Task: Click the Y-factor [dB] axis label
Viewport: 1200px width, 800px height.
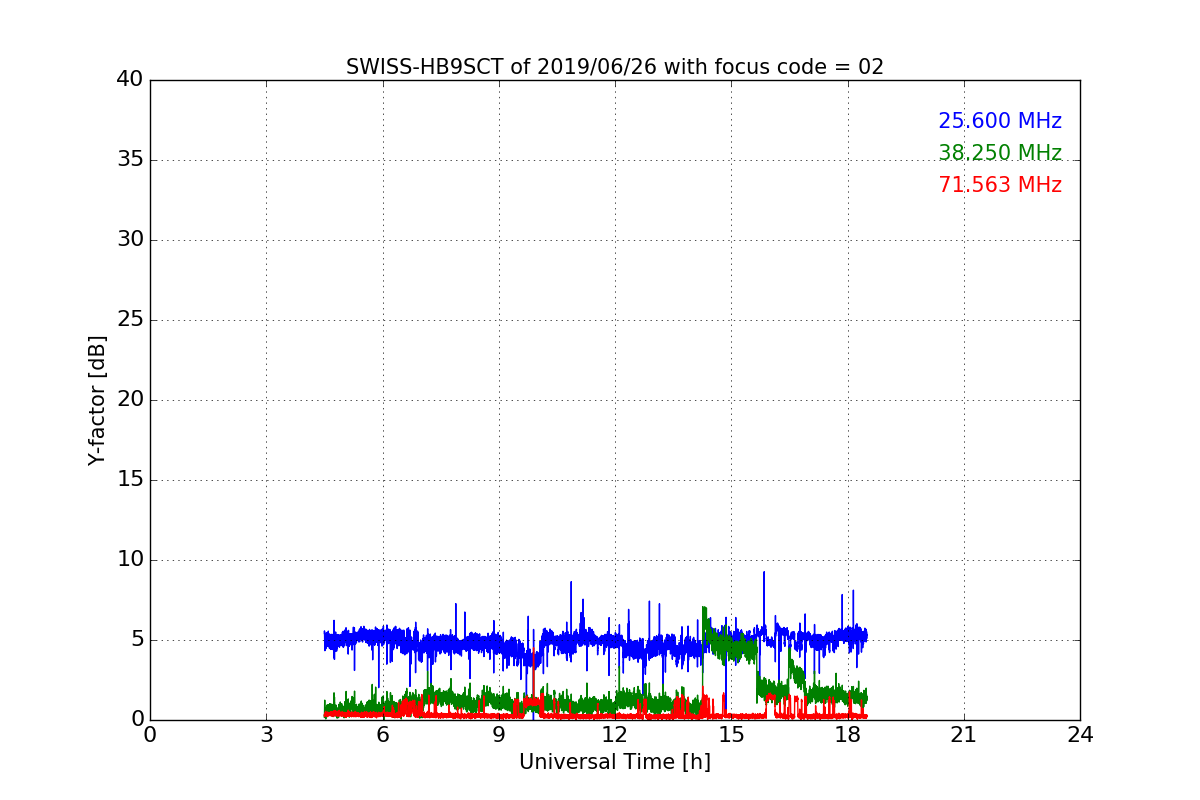Action: [97, 400]
